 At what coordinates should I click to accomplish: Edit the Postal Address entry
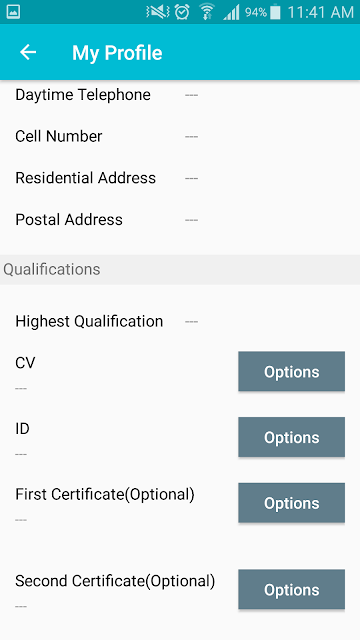180,220
